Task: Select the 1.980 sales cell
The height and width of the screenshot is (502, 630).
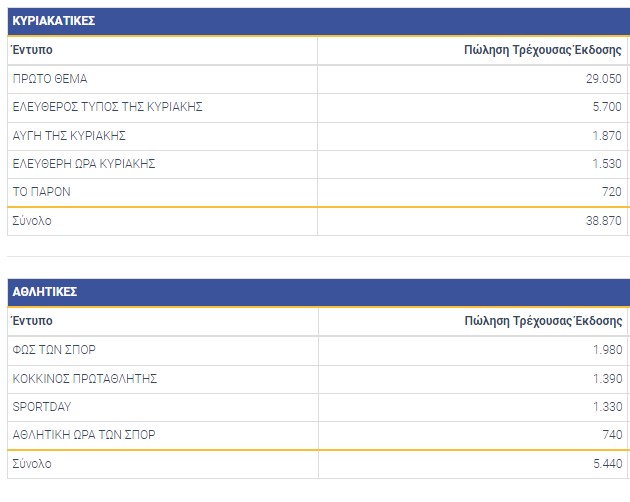Action: tap(606, 349)
